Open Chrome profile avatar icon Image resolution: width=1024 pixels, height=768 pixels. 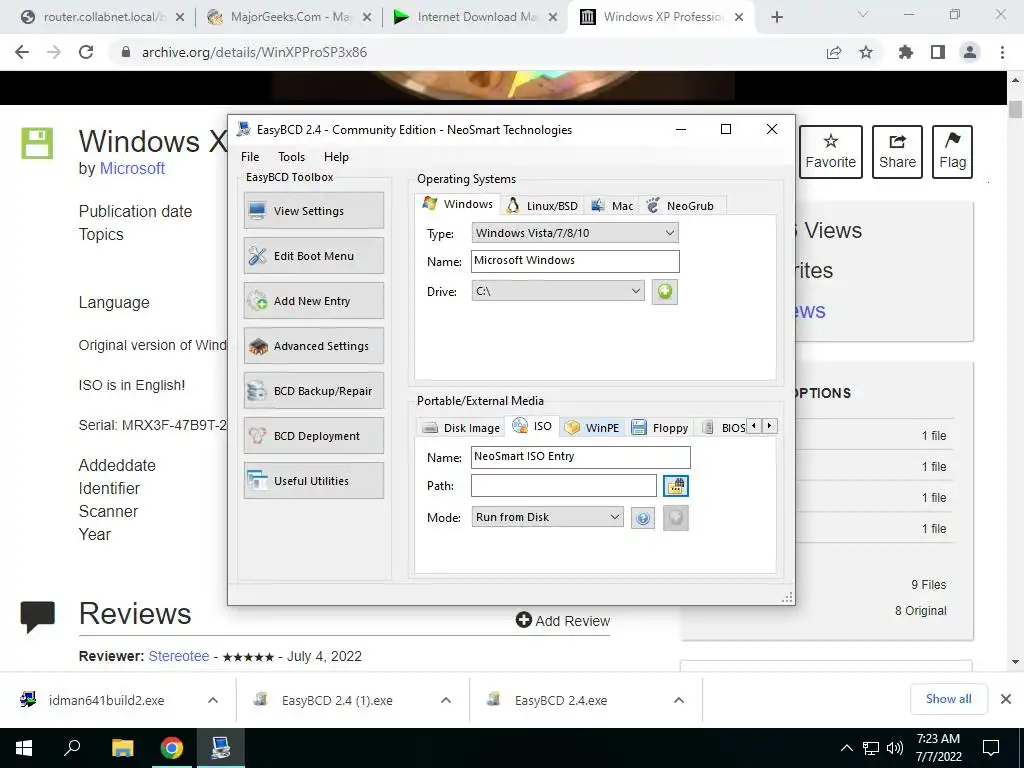point(970,52)
